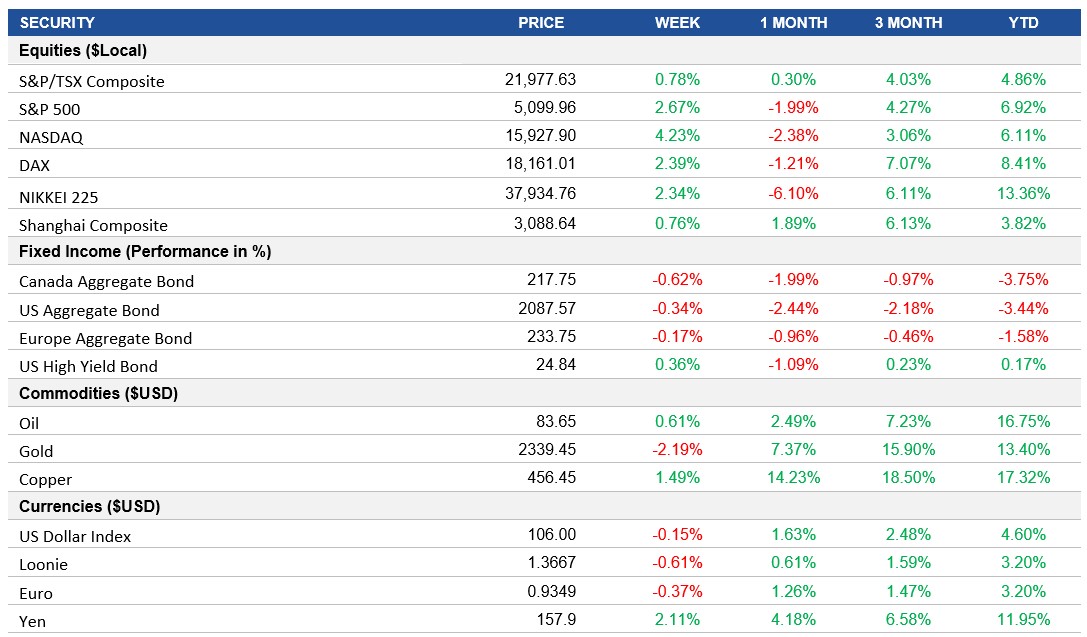1087x637 pixels.
Task: Select the NIKKEI 225 row label
Action: [60, 196]
